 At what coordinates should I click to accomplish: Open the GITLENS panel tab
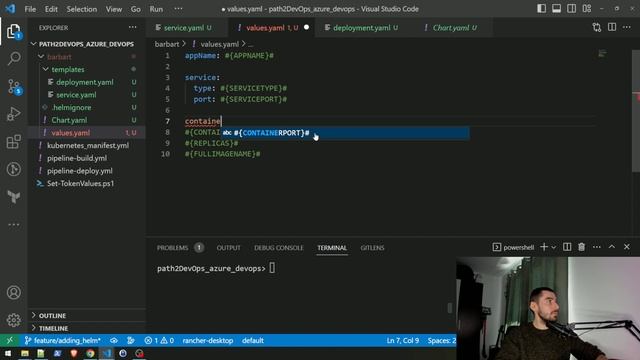[x=372, y=247]
